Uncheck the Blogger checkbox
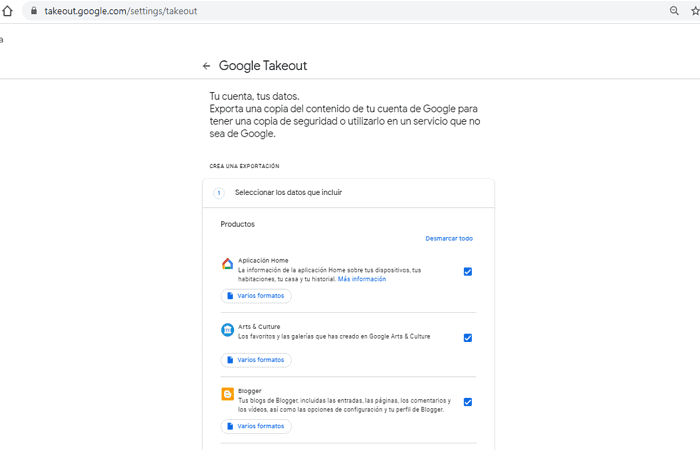 click(468, 402)
